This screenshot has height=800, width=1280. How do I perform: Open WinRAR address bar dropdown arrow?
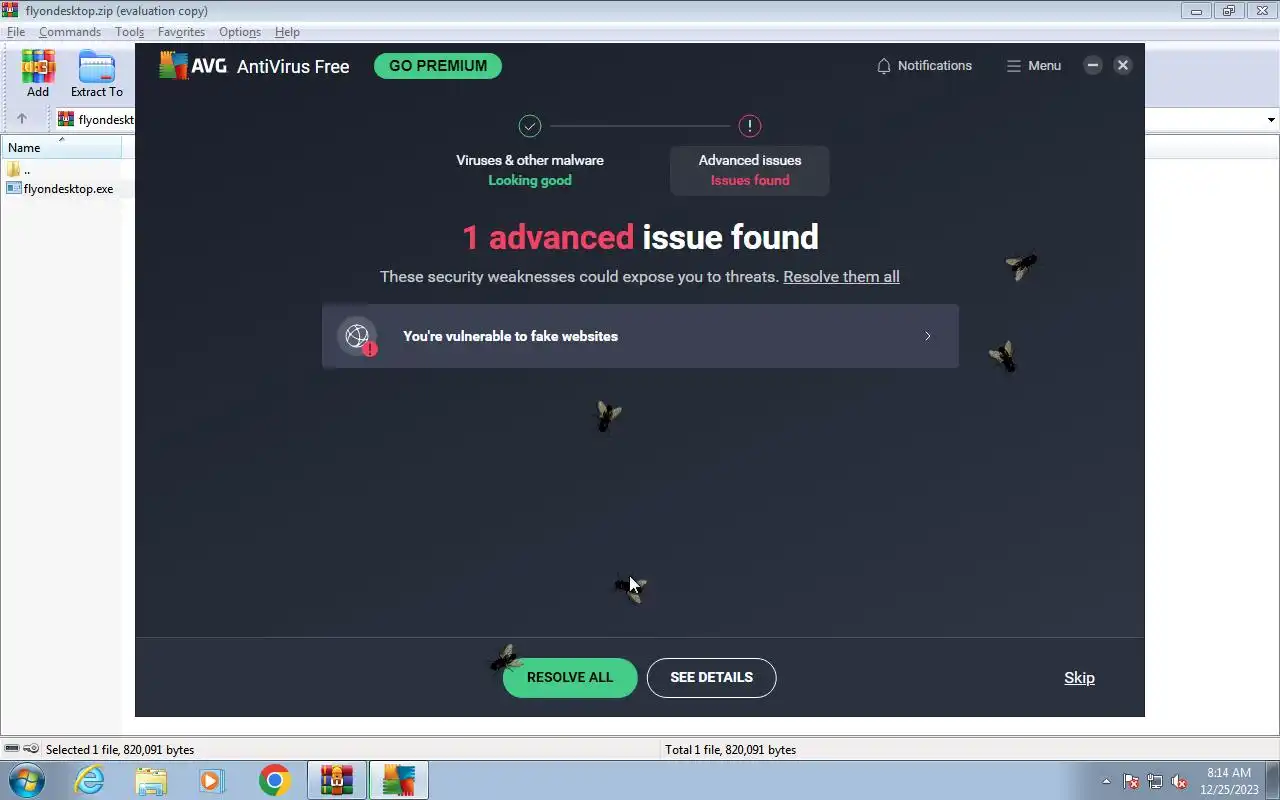(x=1271, y=120)
